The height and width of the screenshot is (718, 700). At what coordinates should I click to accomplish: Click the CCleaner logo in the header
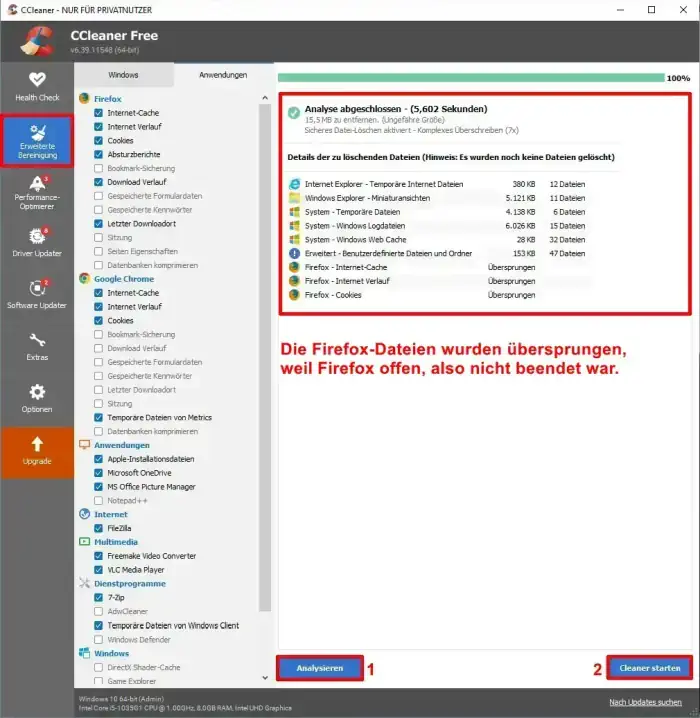[x=37, y=41]
